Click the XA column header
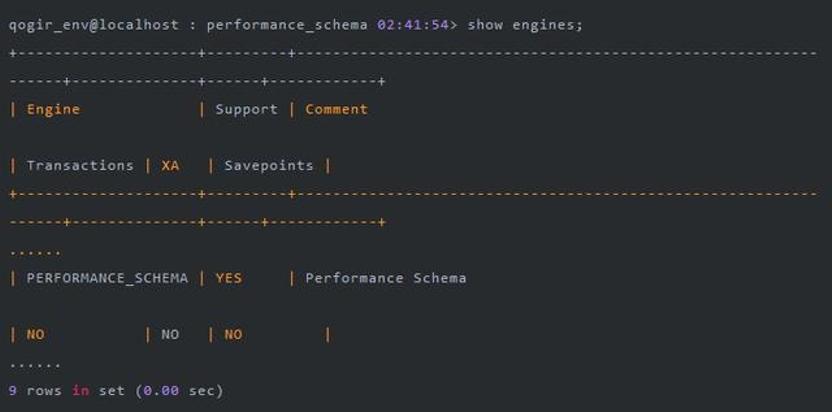The height and width of the screenshot is (412, 832). coord(170,165)
